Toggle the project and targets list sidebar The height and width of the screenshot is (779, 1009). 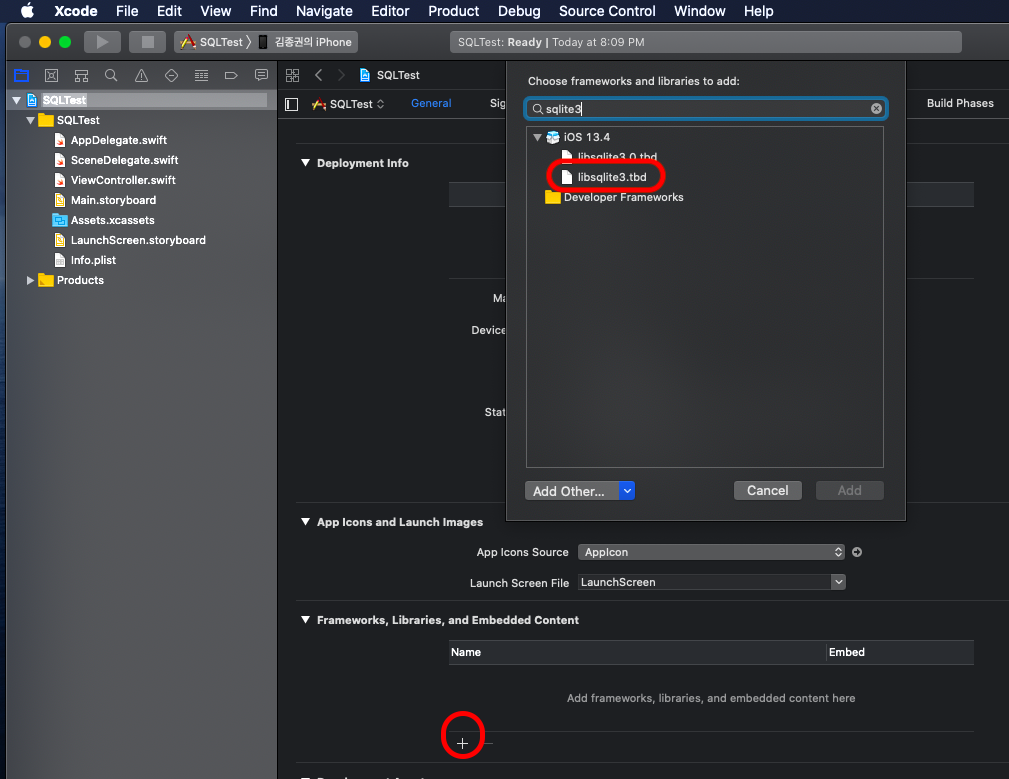click(292, 104)
